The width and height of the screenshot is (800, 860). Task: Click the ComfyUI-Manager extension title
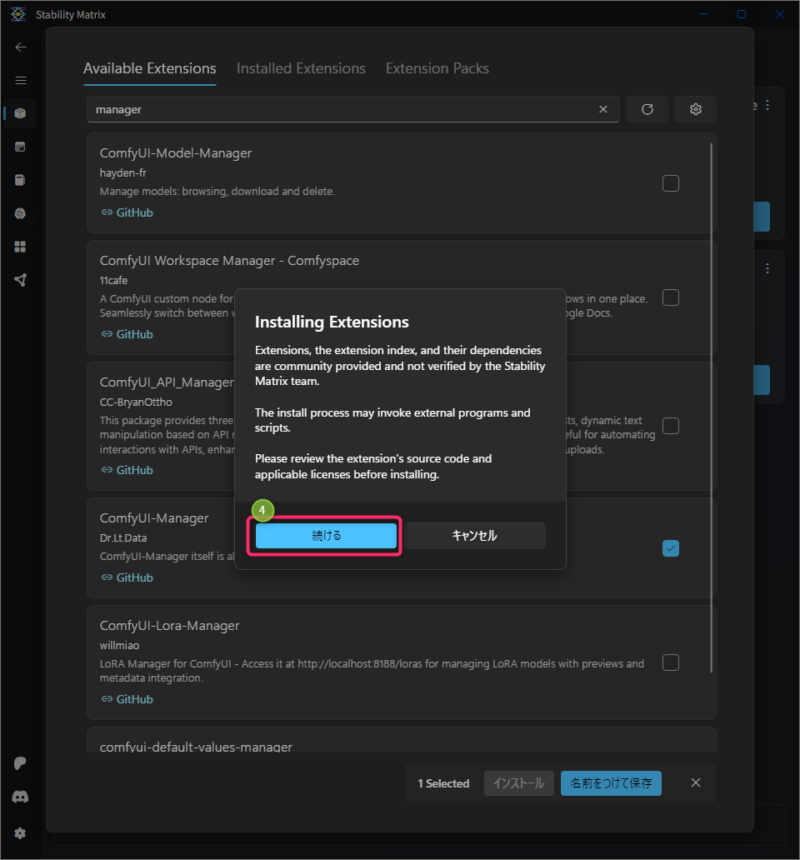154,518
